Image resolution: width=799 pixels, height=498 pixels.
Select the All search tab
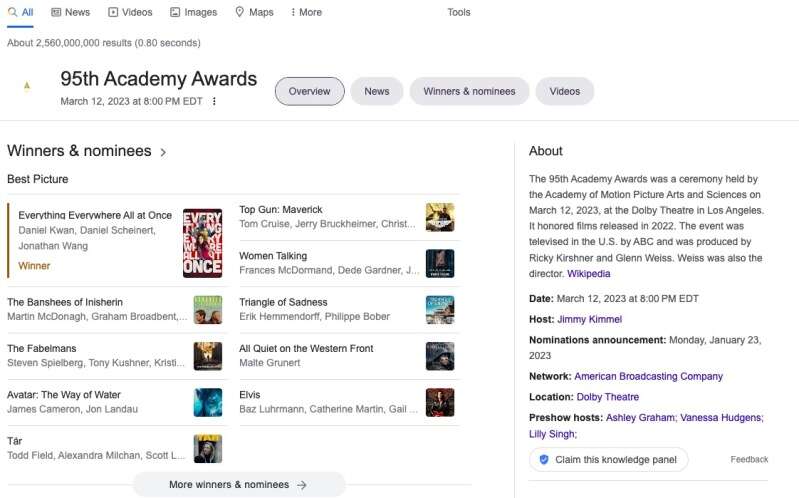pyautogui.click(x=20, y=12)
